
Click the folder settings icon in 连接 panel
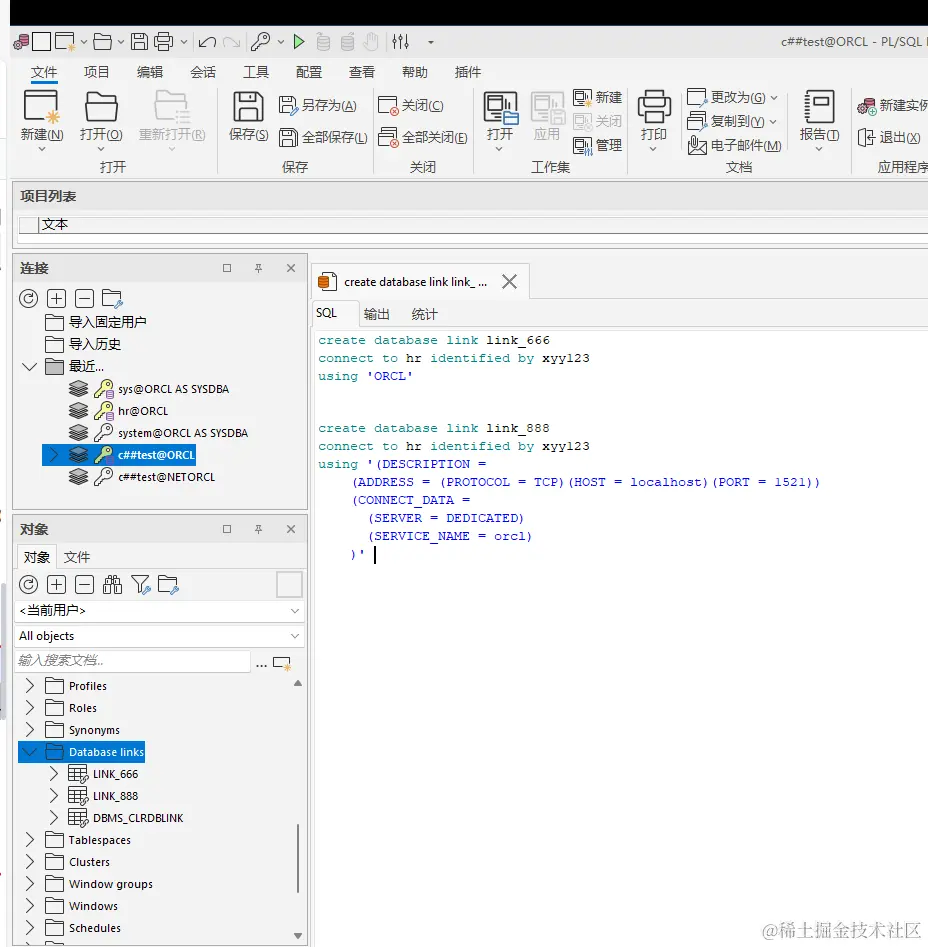click(112, 298)
